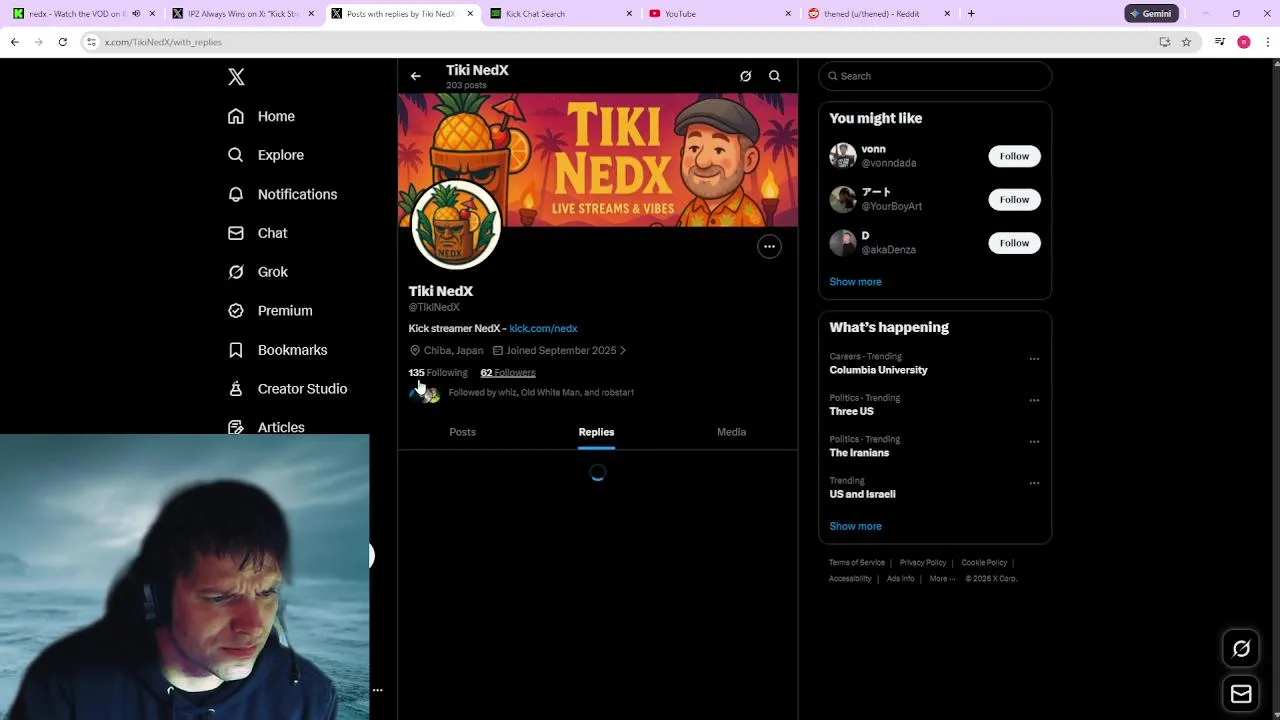Open the Tiki NedX banner image
Viewport: 1280px width, 720px height.
coord(598,160)
